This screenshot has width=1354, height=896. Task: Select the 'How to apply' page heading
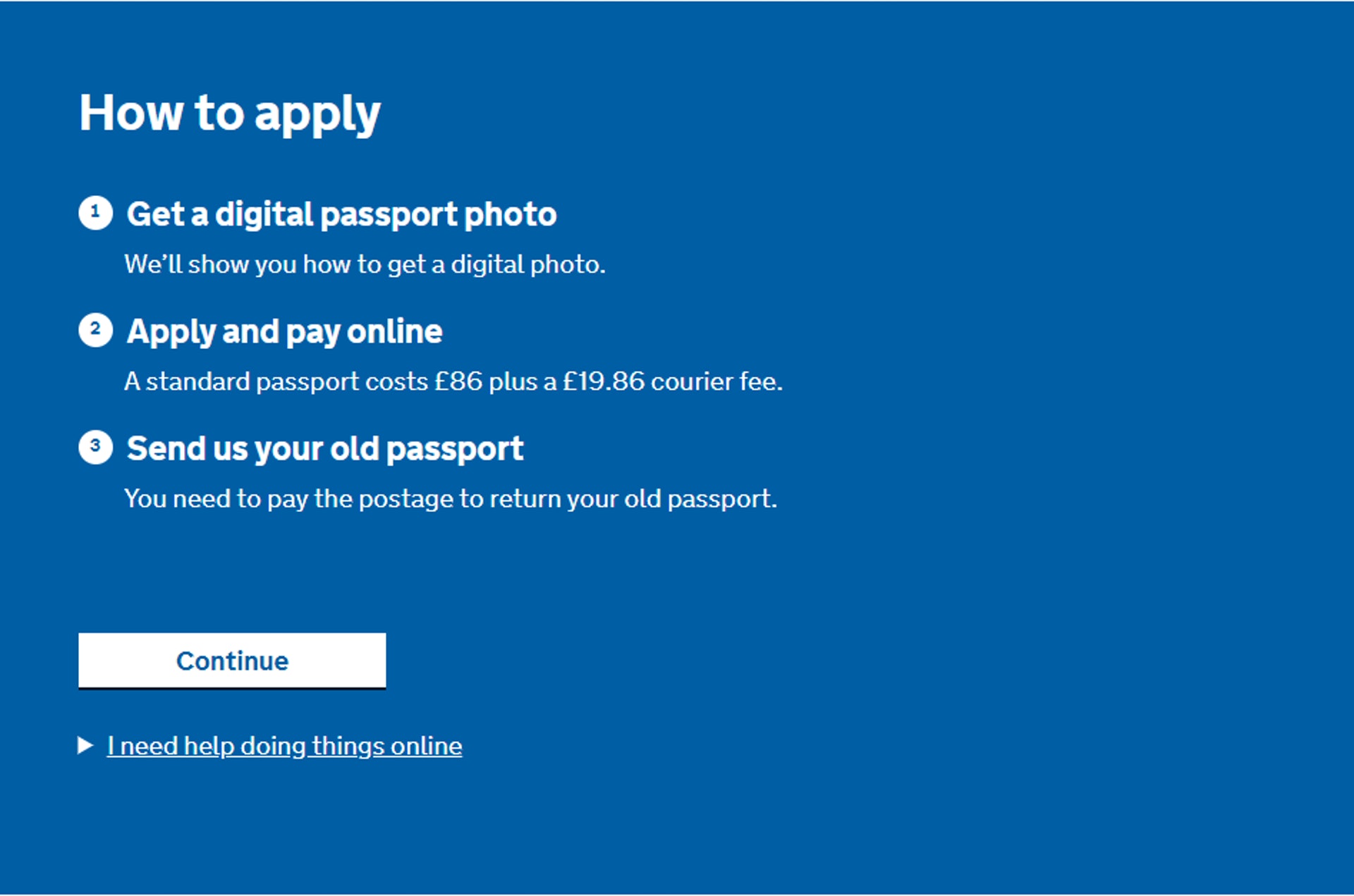pyautogui.click(x=230, y=113)
